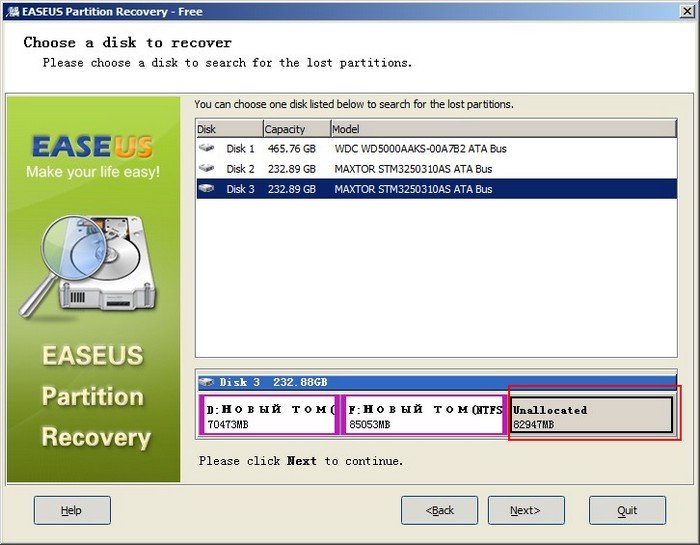Select the Disk 1 row label
The height and width of the screenshot is (545, 700).
(x=240, y=148)
